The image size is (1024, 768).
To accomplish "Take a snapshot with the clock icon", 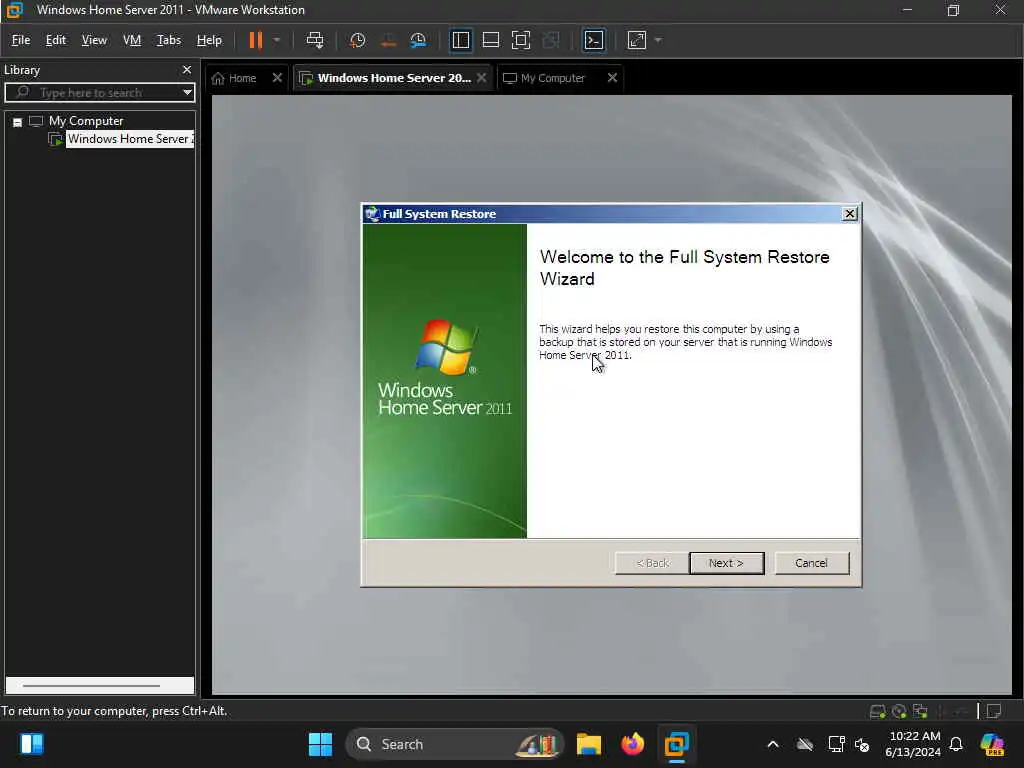I will pyautogui.click(x=357, y=40).
